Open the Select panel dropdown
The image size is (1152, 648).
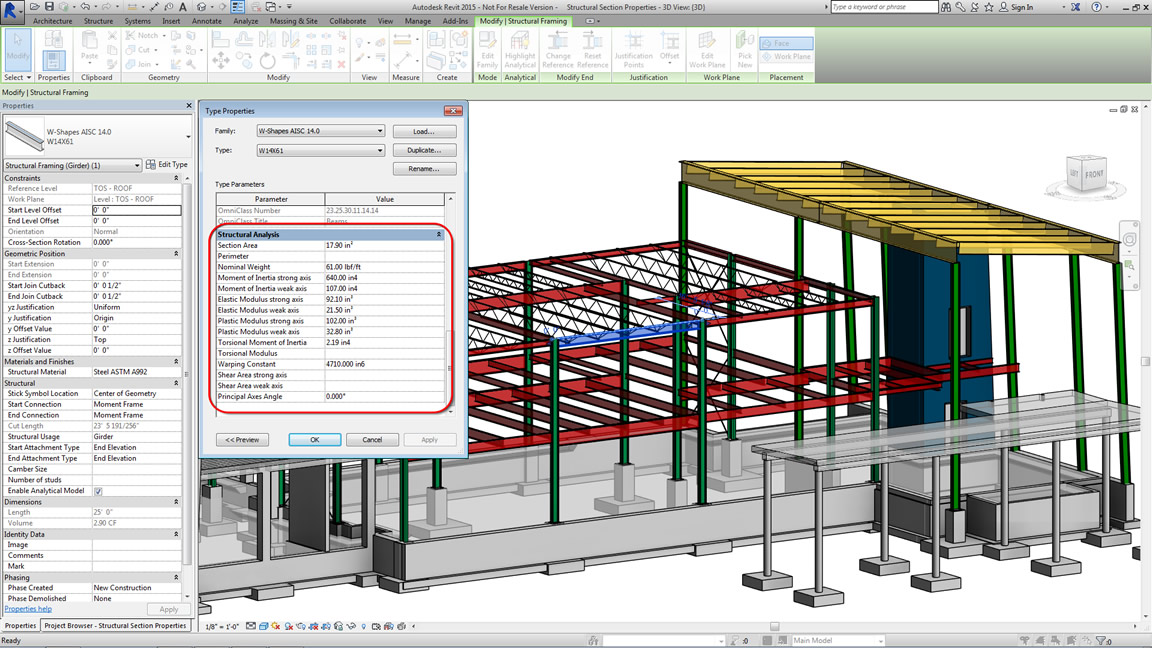click(x=18, y=77)
